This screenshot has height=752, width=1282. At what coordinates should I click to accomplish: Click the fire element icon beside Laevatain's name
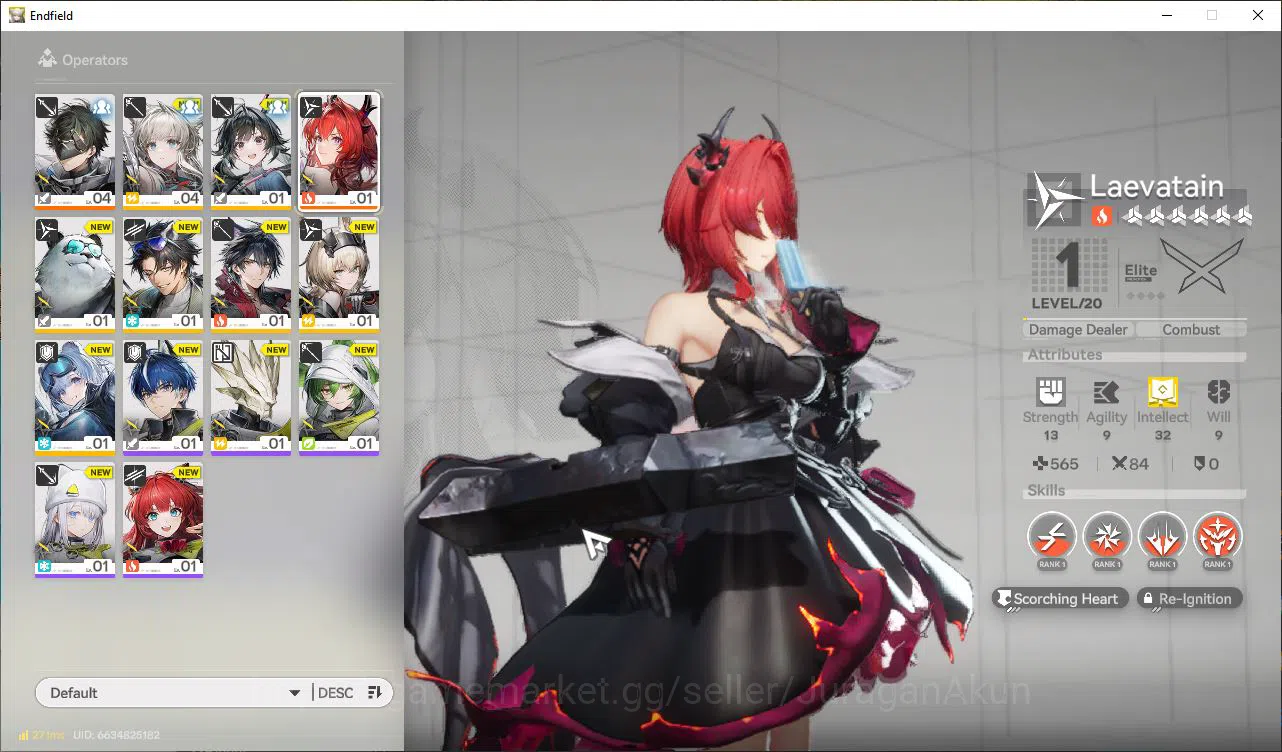coord(1101,216)
